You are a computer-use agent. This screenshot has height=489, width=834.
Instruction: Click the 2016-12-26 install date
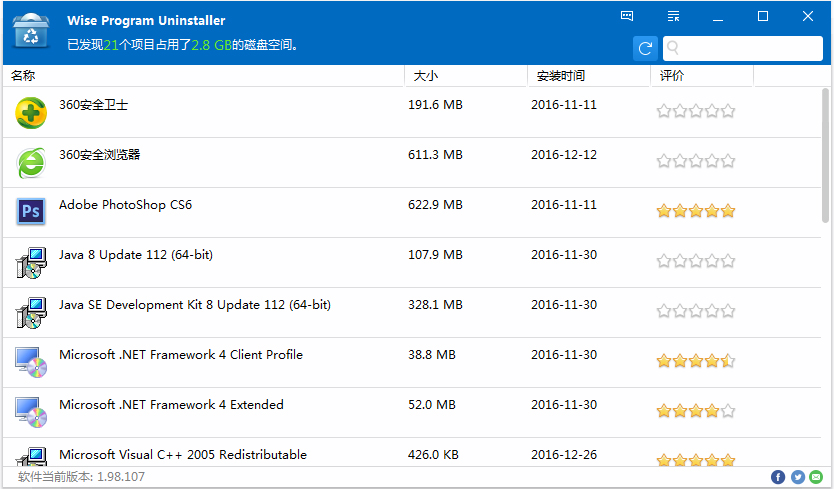[564, 455]
